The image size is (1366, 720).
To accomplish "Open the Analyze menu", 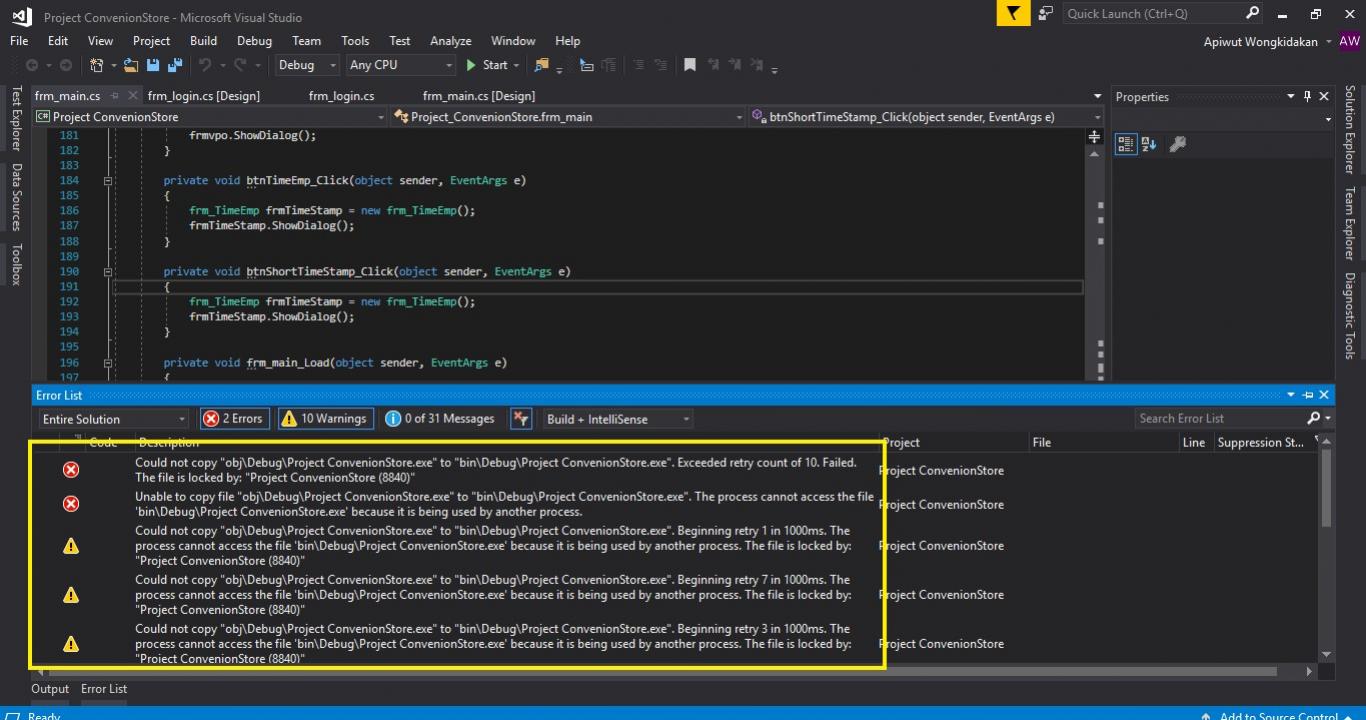I will [x=450, y=41].
